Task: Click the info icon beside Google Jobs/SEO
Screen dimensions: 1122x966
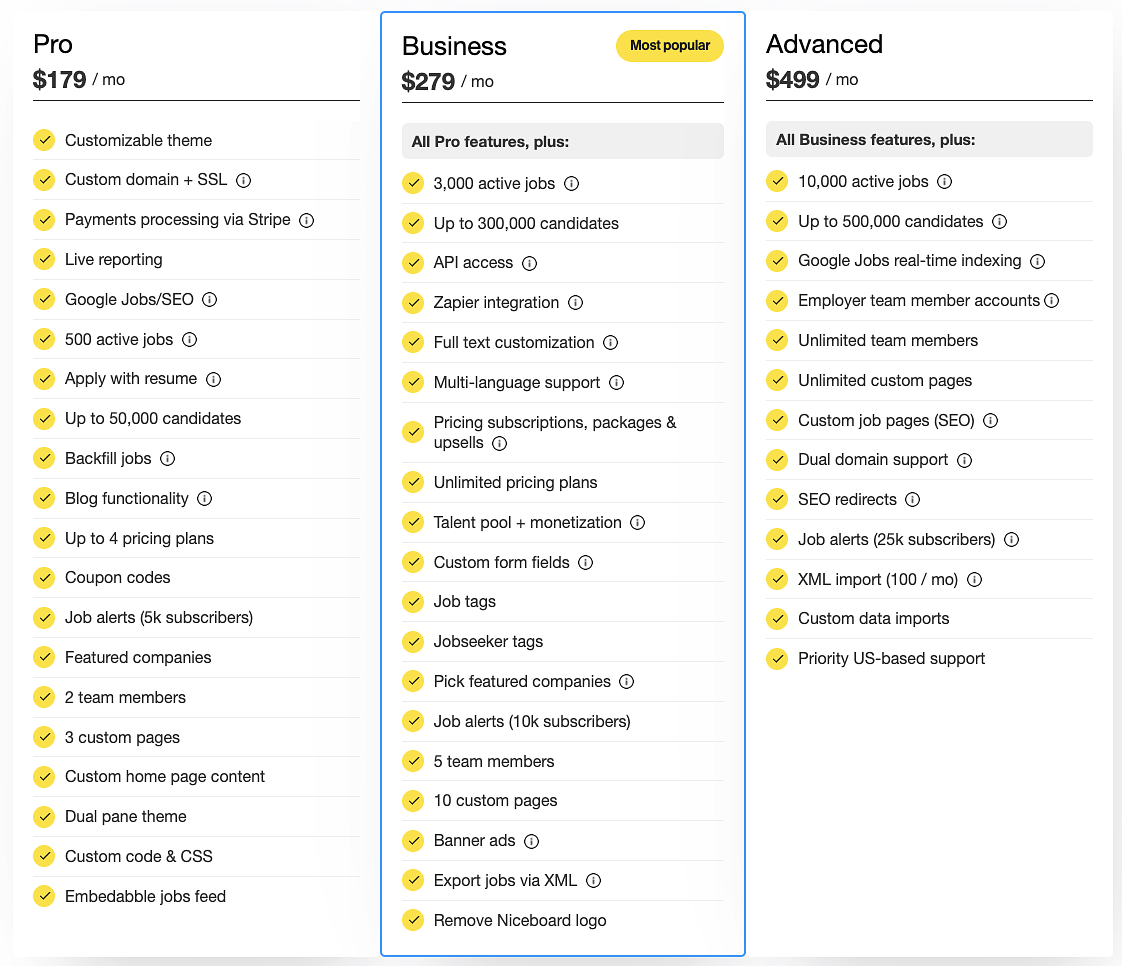Action: point(210,299)
